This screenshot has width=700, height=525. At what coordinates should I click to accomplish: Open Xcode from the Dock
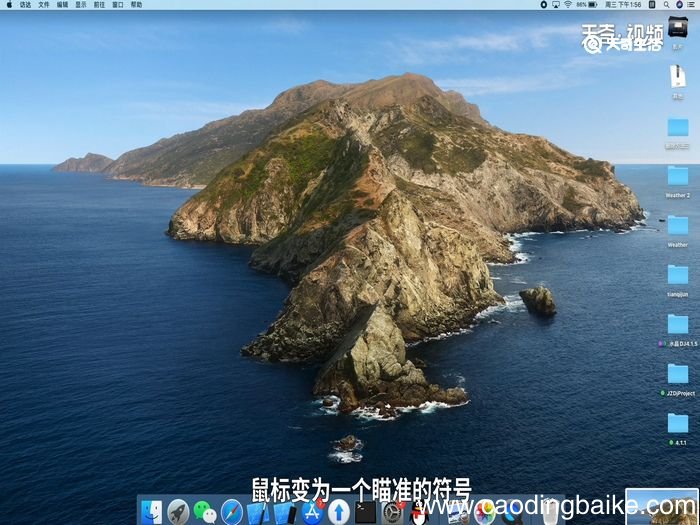(x=258, y=513)
